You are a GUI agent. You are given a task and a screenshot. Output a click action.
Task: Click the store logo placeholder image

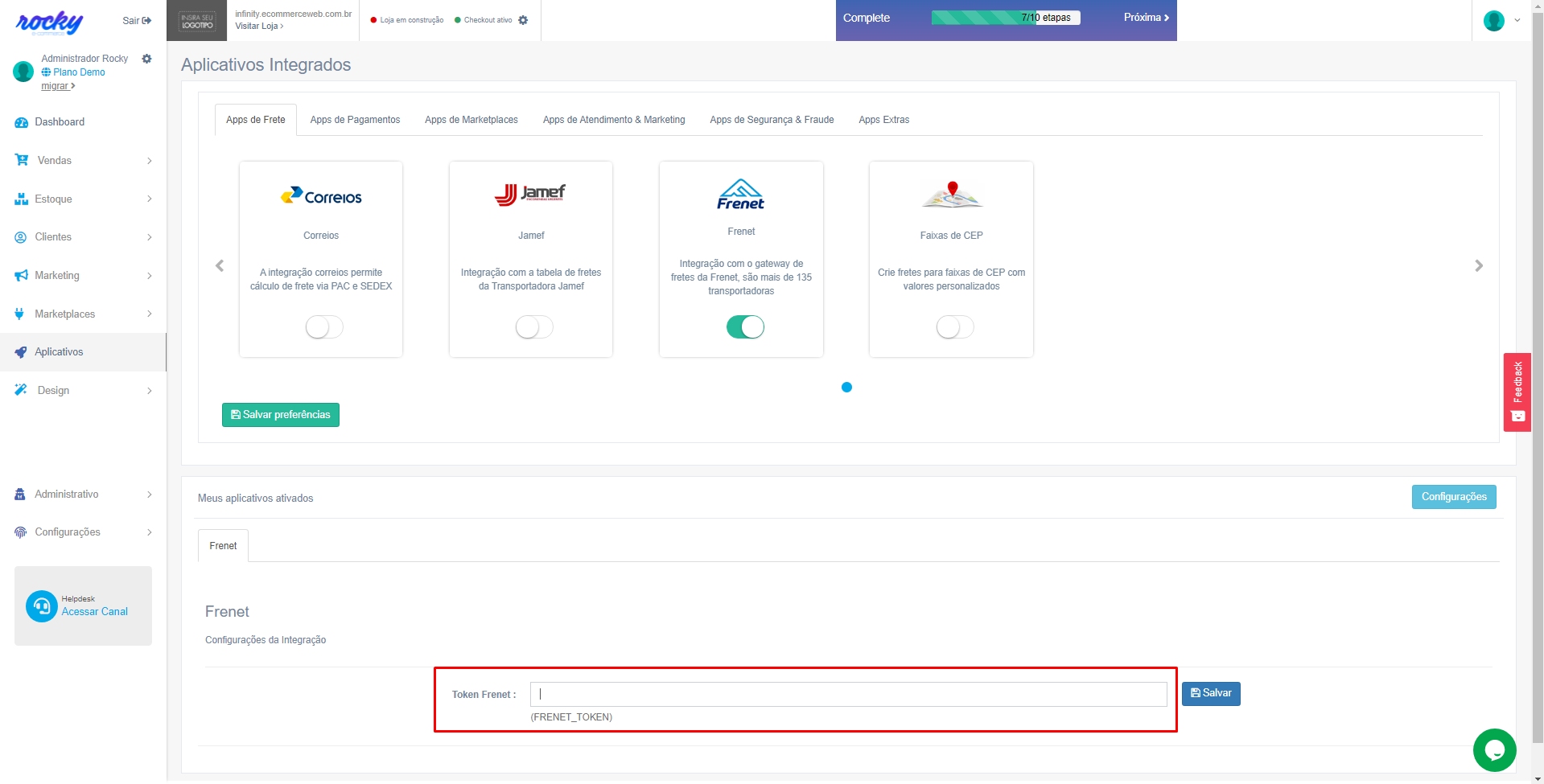click(197, 21)
